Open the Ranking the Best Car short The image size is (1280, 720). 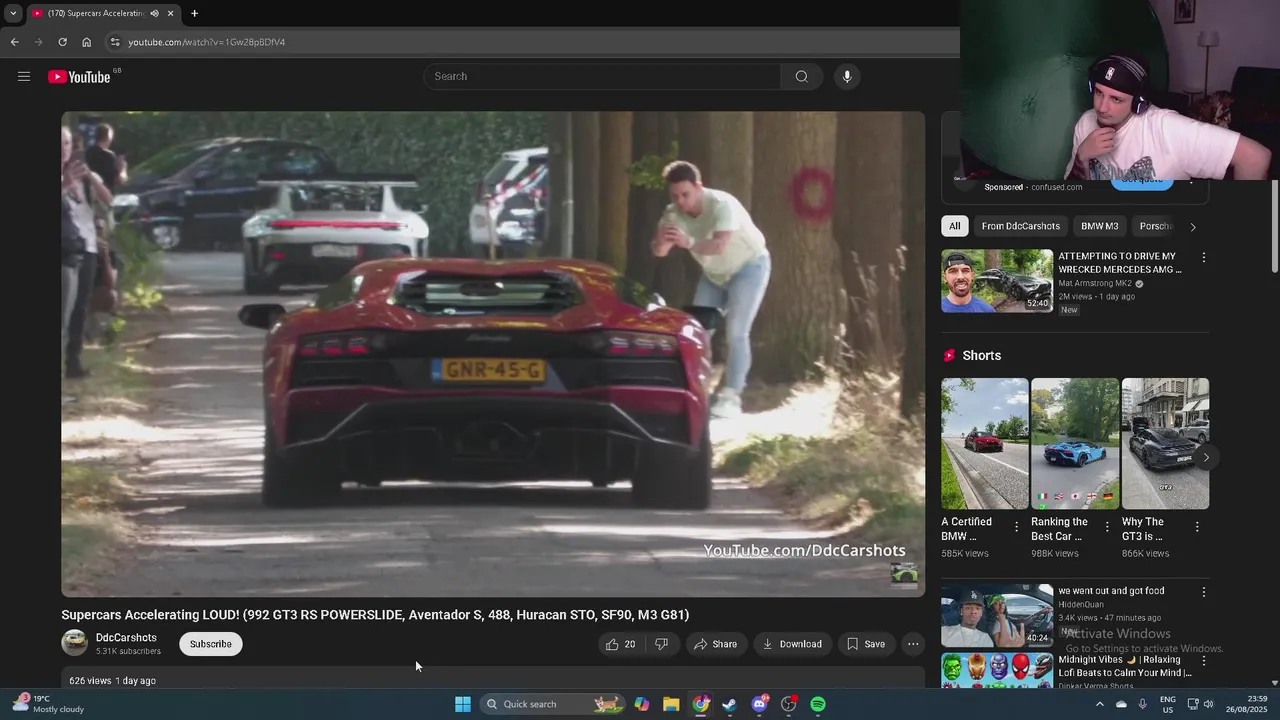1075,443
